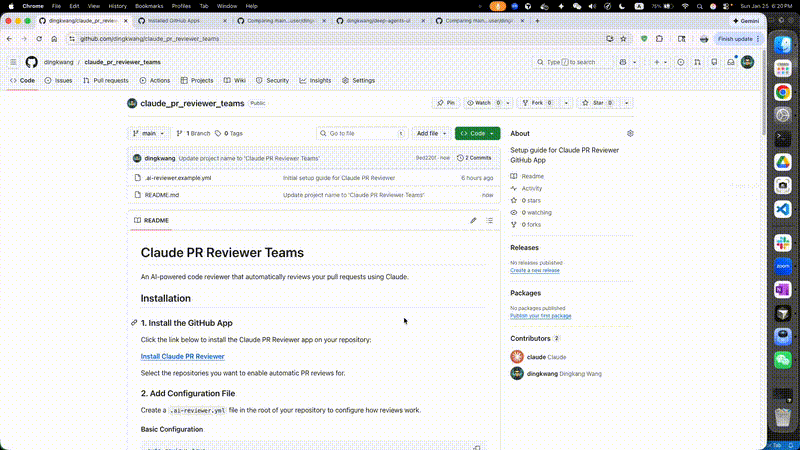Open the Bookmarks menu in menu bar
Image resolution: width=800 pixels, height=450 pixels.
pos(149,6)
